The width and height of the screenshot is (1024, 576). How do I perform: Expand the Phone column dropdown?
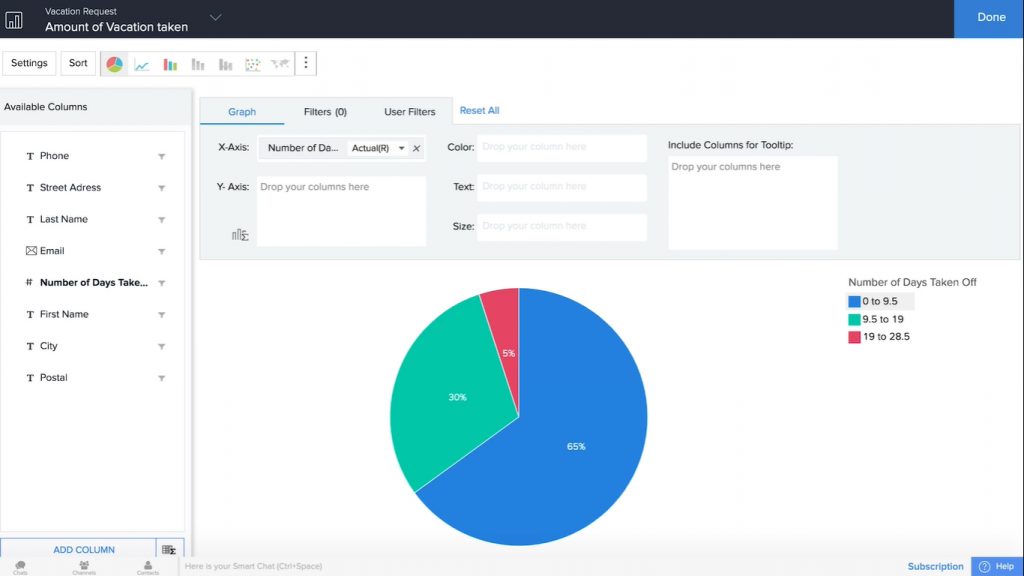pos(161,156)
